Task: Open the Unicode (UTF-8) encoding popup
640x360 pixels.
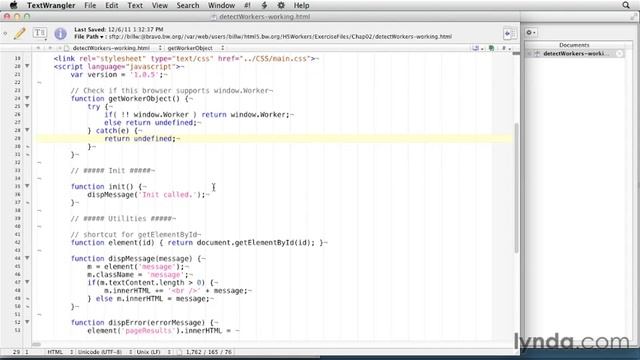Action: tap(105, 352)
